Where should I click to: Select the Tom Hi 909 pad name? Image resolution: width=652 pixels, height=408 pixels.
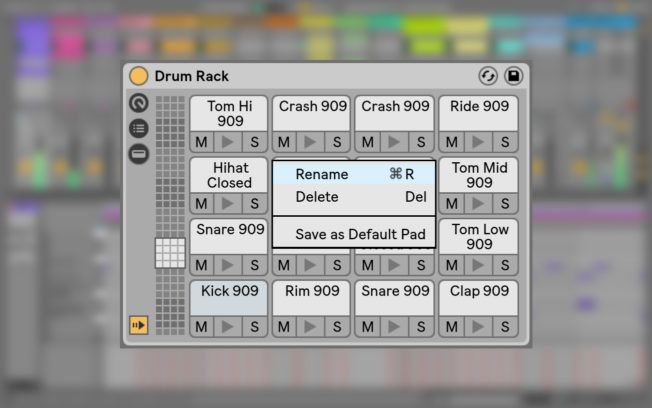230,114
